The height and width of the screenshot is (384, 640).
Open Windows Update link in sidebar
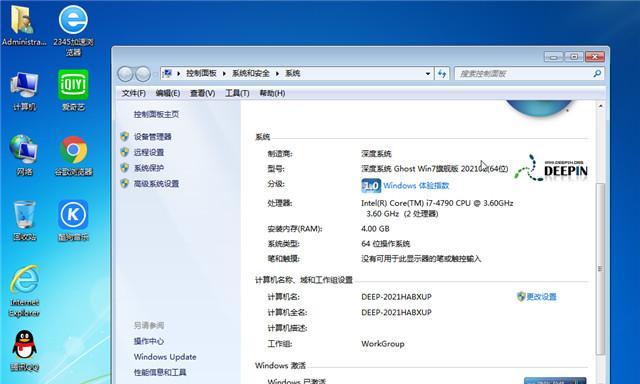[165, 357]
